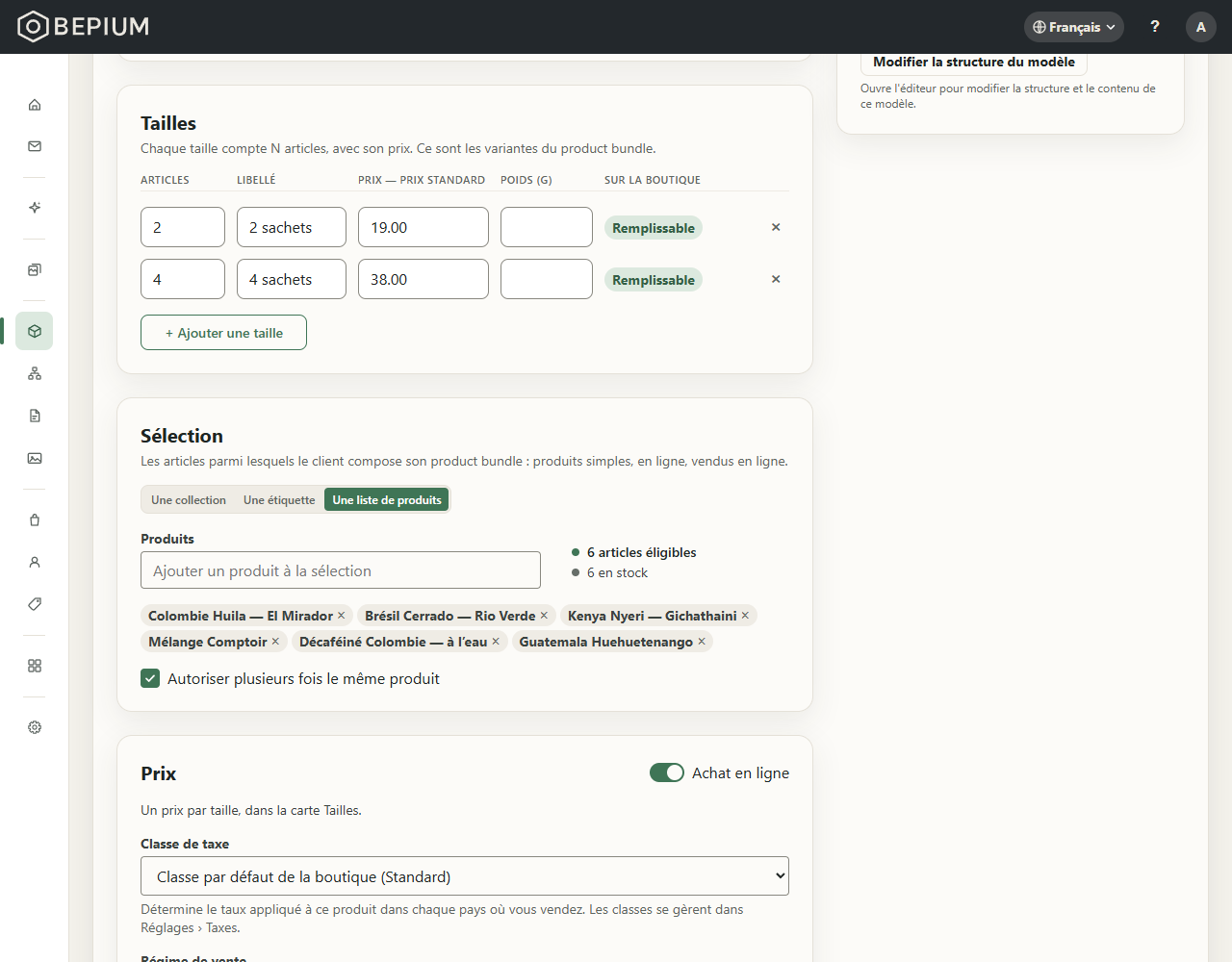The height and width of the screenshot is (962, 1232).
Task: Remove the 4 sachets size row
Action: click(x=776, y=279)
